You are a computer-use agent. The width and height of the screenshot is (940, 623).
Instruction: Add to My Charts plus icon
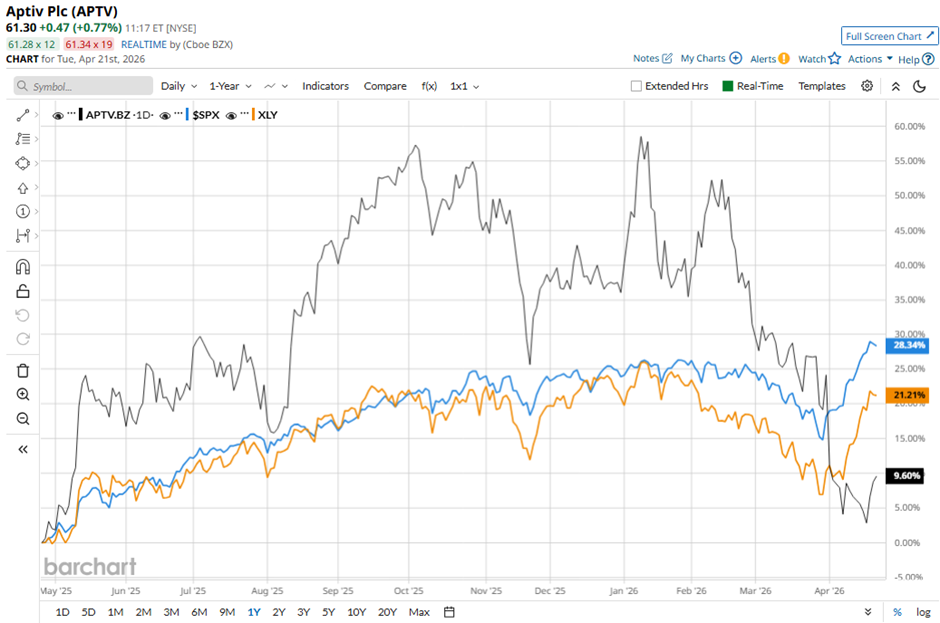coord(736,58)
